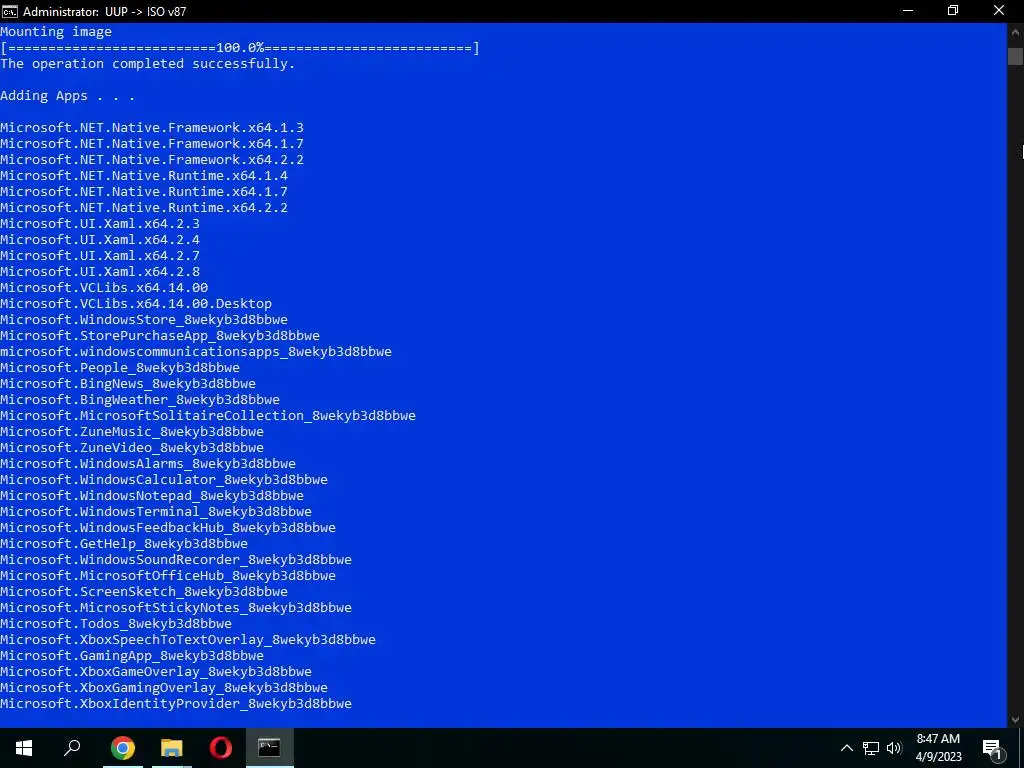Click the Microsoft.WindowsNotepad line
Screen dimensions: 1024x768
coord(152,496)
